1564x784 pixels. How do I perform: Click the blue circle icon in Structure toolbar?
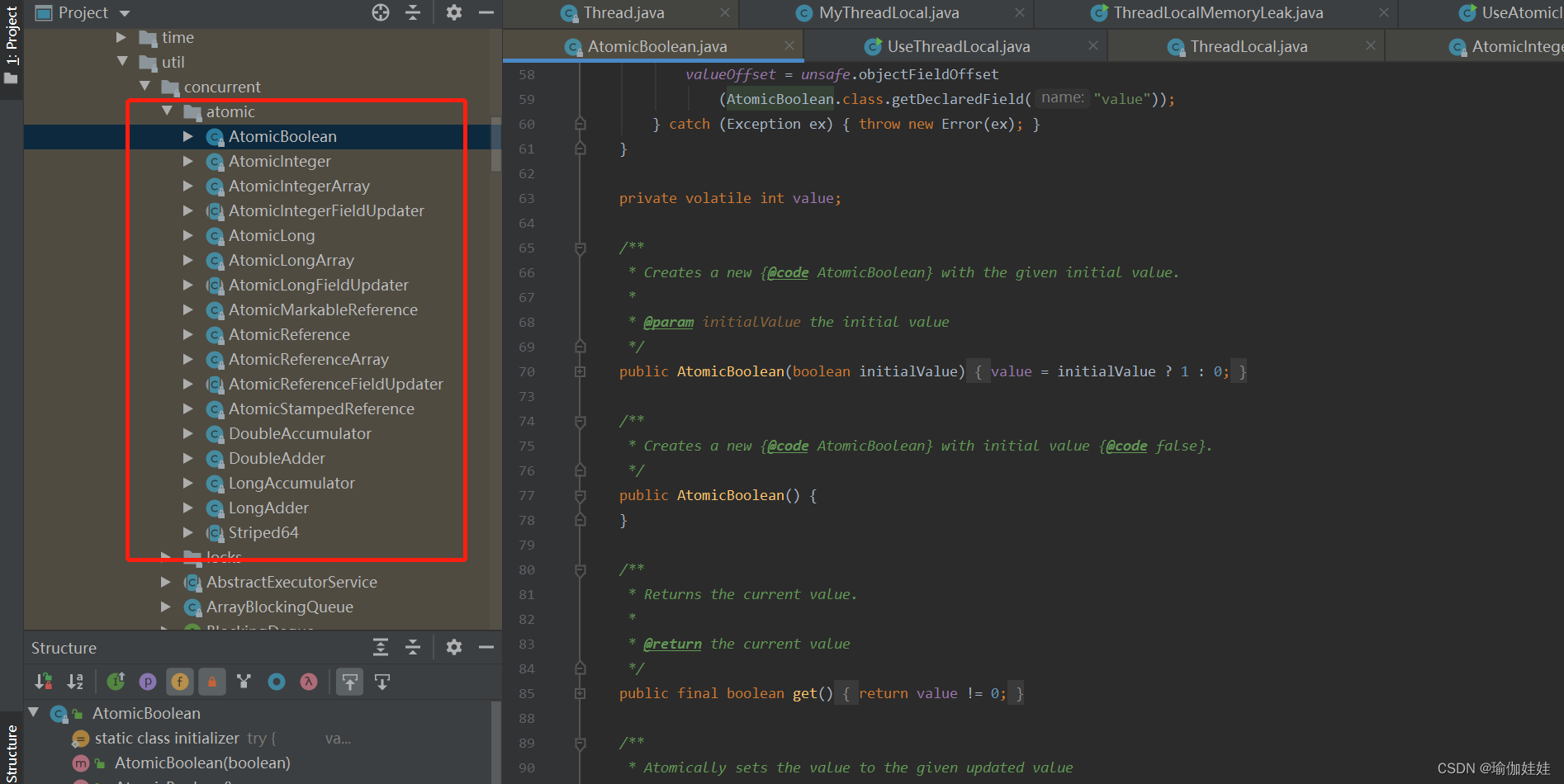click(x=277, y=682)
